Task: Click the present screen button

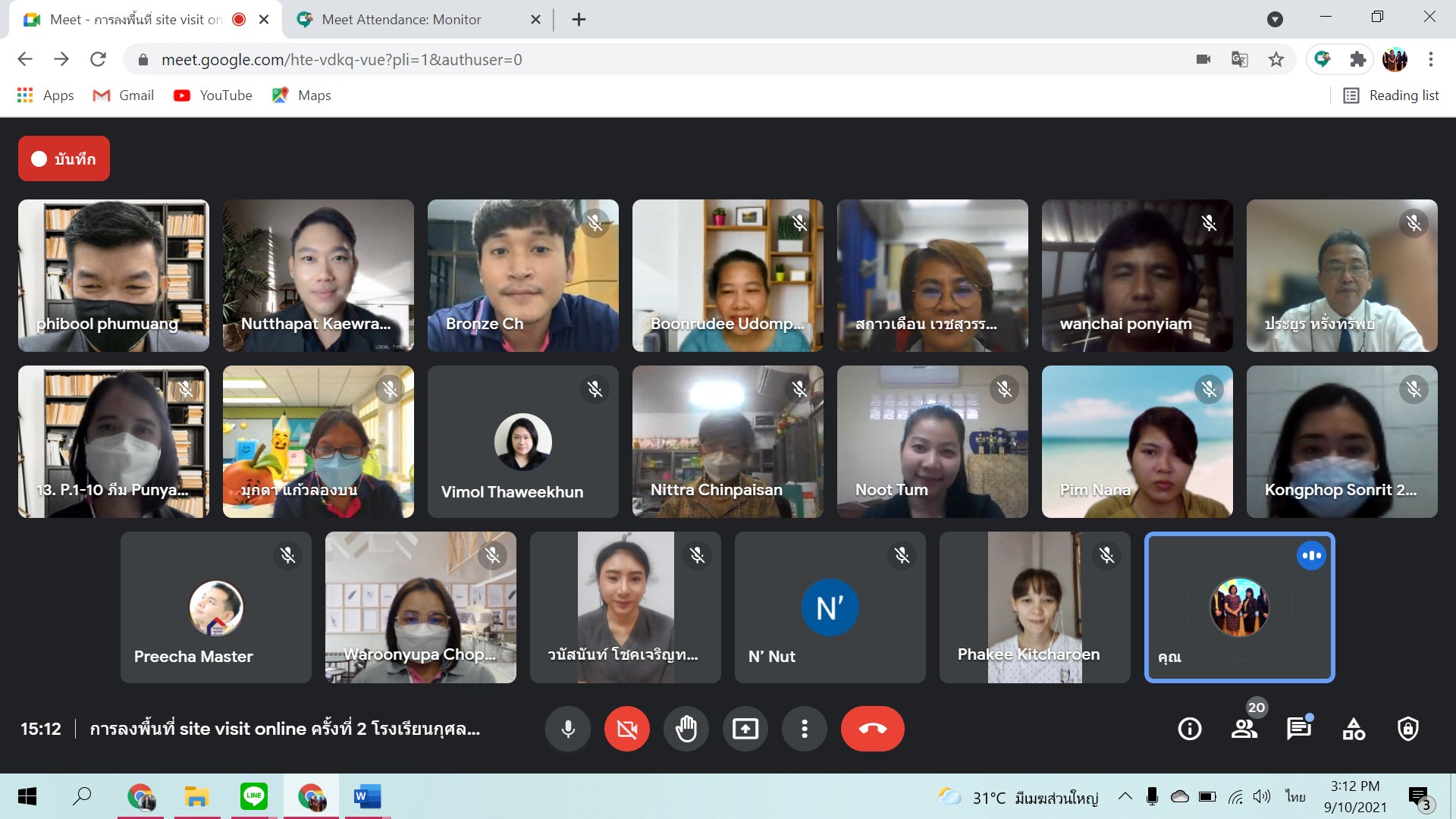Action: point(745,730)
